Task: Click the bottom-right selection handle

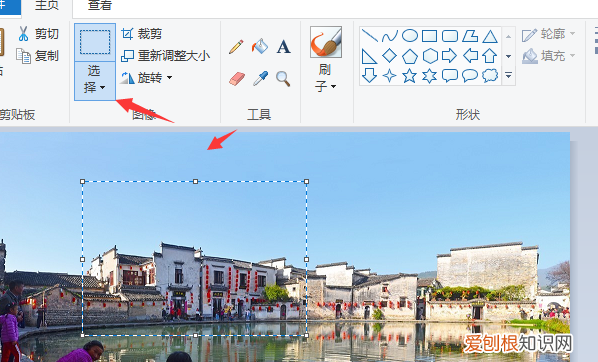Action: (x=307, y=336)
